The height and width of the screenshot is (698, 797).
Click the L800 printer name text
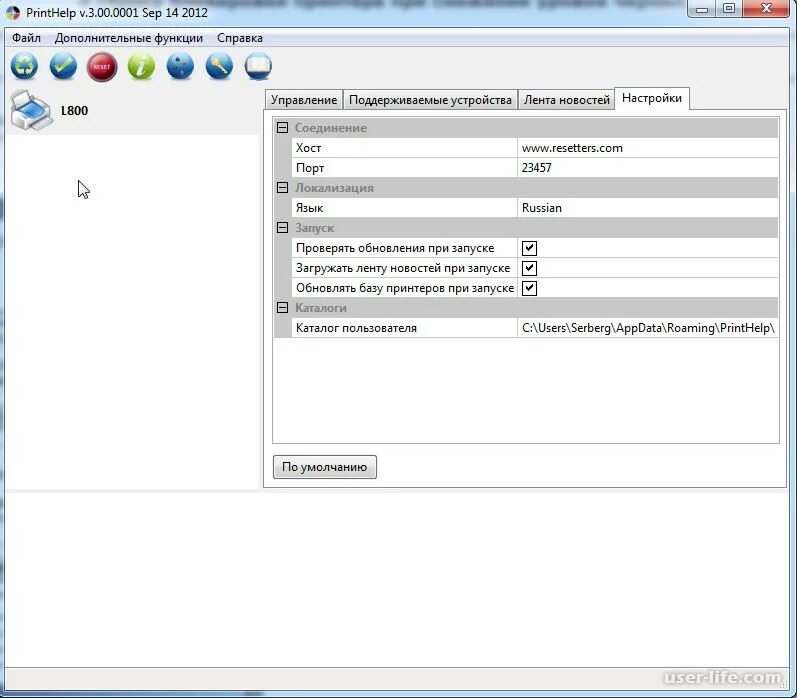coord(74,110)
